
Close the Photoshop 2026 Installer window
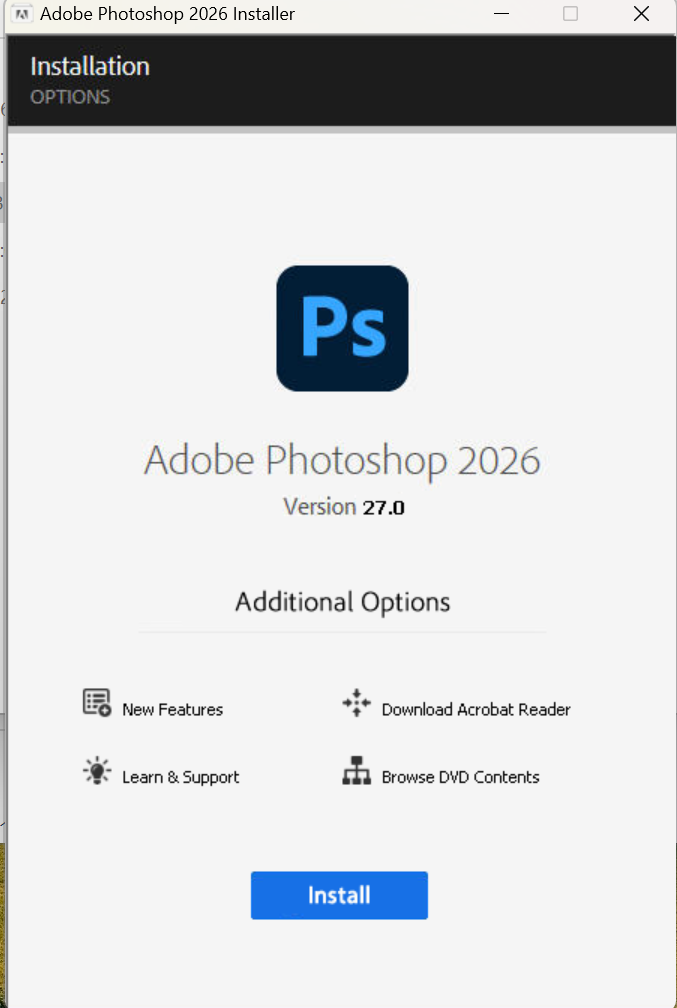tap(641, 14)
